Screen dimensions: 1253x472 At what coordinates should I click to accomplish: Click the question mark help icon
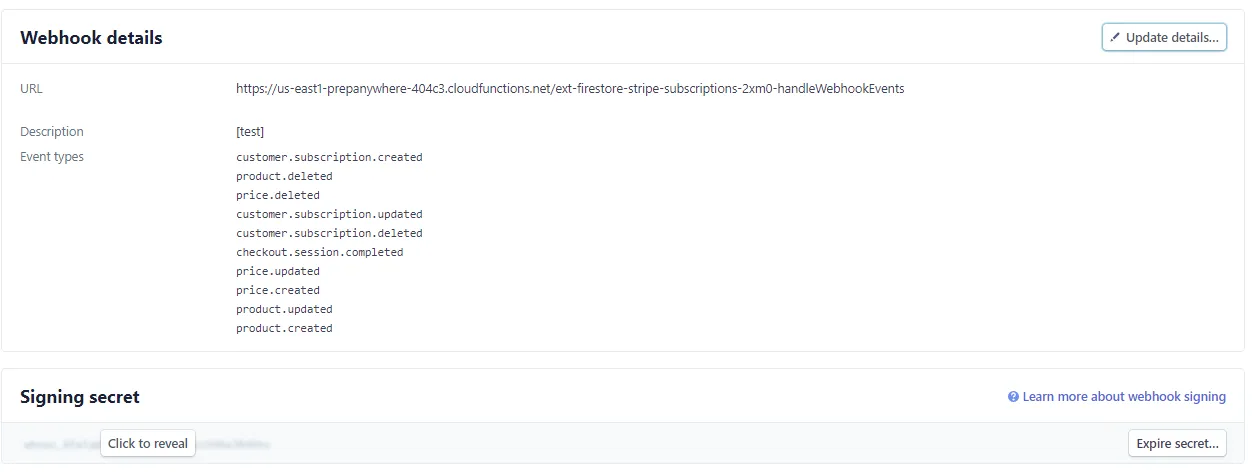pyautogui.click(x=1013, y=397)
